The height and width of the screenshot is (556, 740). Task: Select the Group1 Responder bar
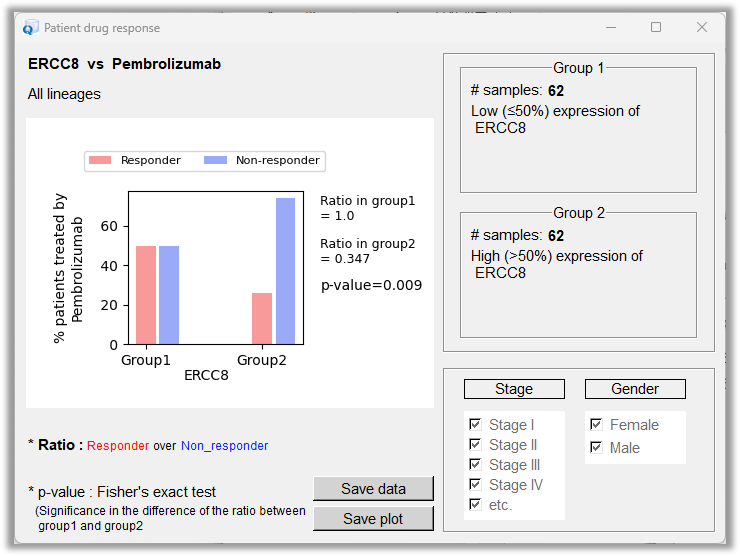[x=146, y=295]
